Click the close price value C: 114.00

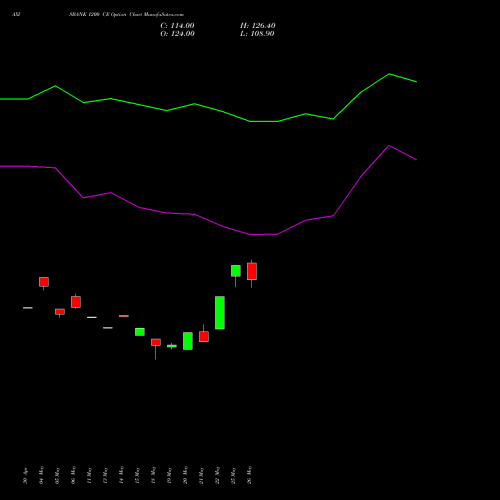(x=177, y=26)
